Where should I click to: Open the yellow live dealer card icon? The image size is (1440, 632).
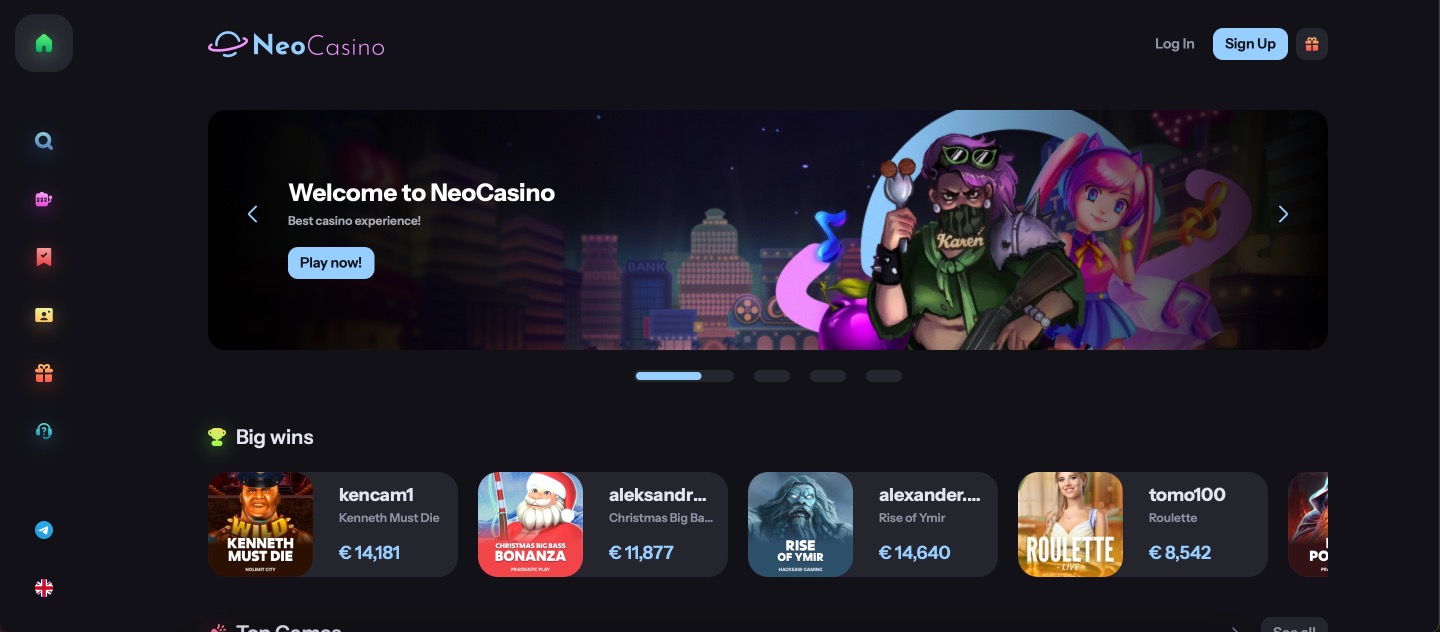click(x=44, y=315)
